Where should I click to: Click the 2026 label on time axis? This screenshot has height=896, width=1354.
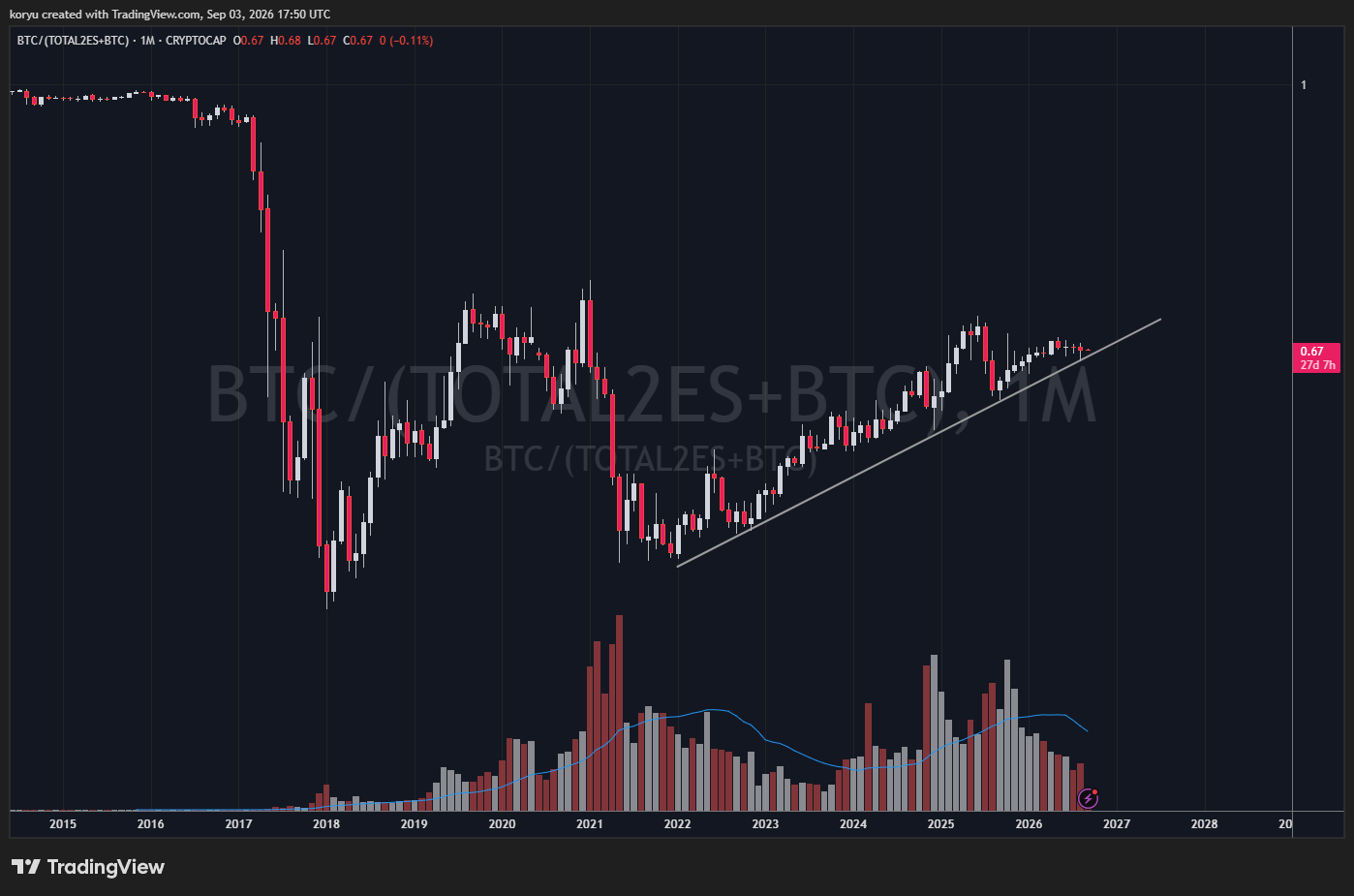pyautogui.click(x=1029, y=824)
